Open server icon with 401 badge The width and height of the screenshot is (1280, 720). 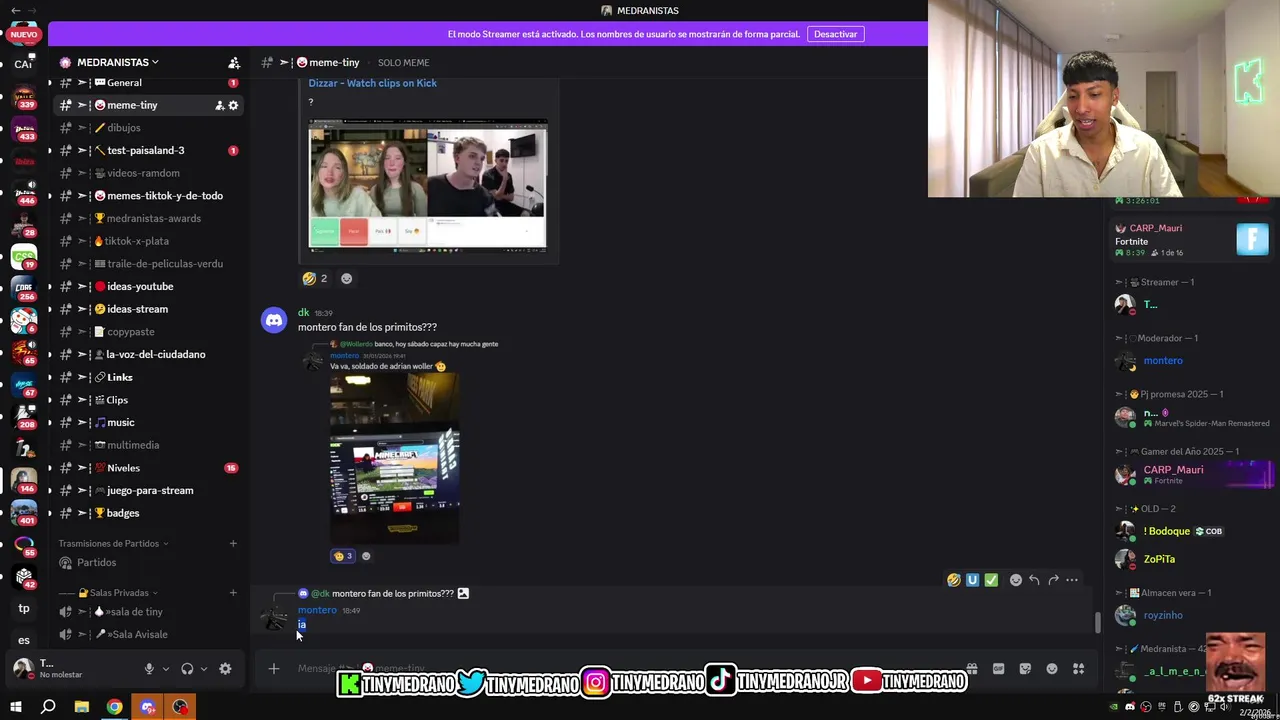pos(24,514)
